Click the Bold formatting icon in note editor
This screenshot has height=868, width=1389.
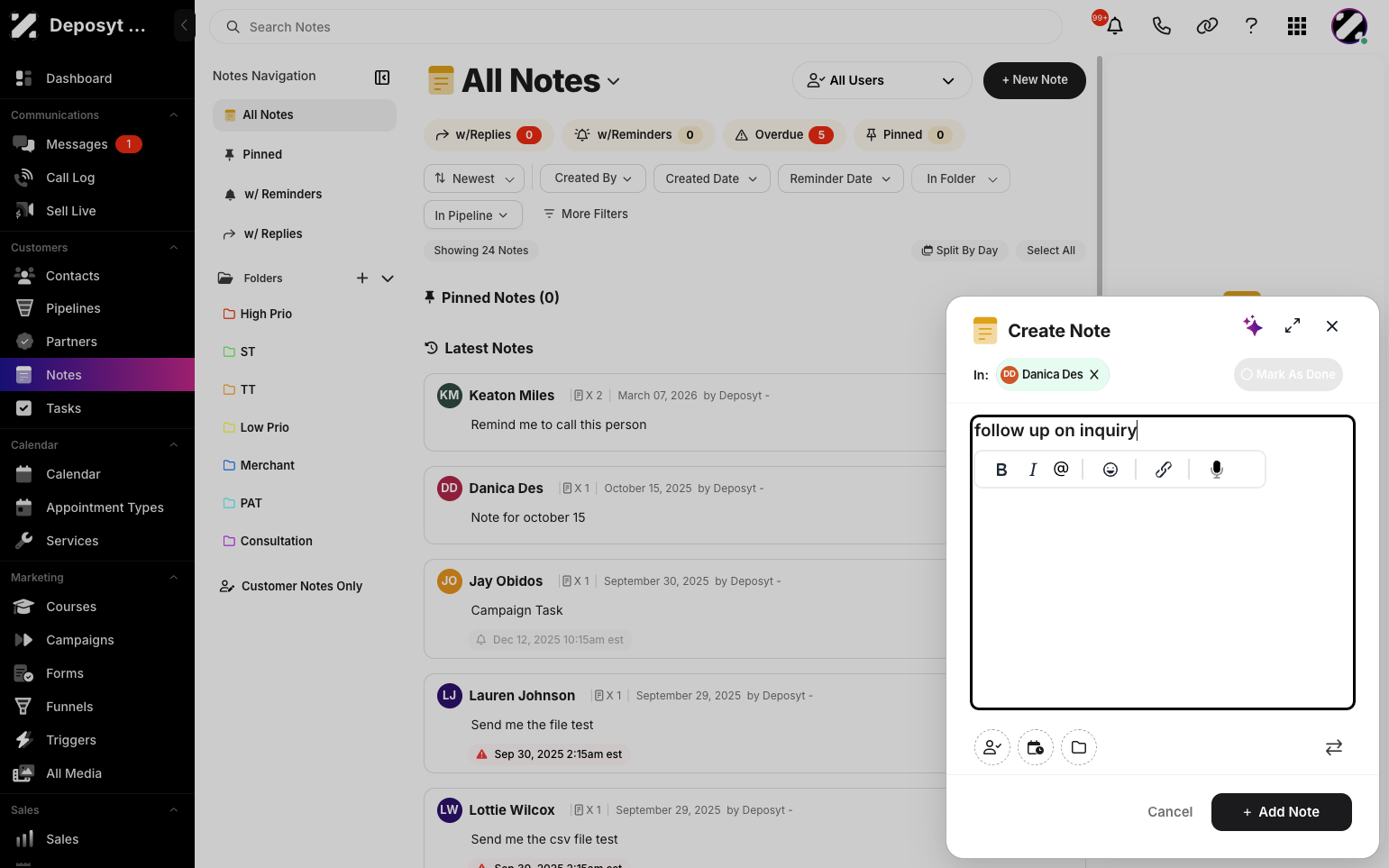coord(1001,470)
